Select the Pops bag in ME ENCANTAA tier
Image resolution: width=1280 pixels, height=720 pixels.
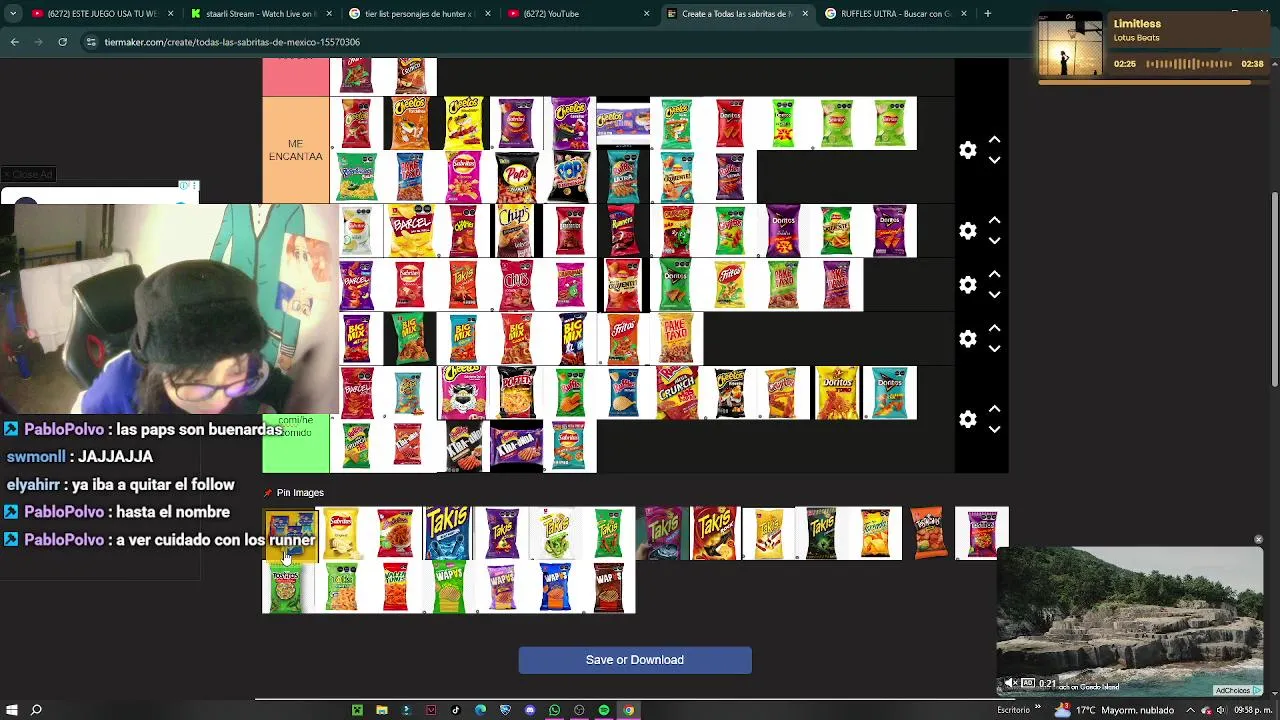click(x=516, y=177)
